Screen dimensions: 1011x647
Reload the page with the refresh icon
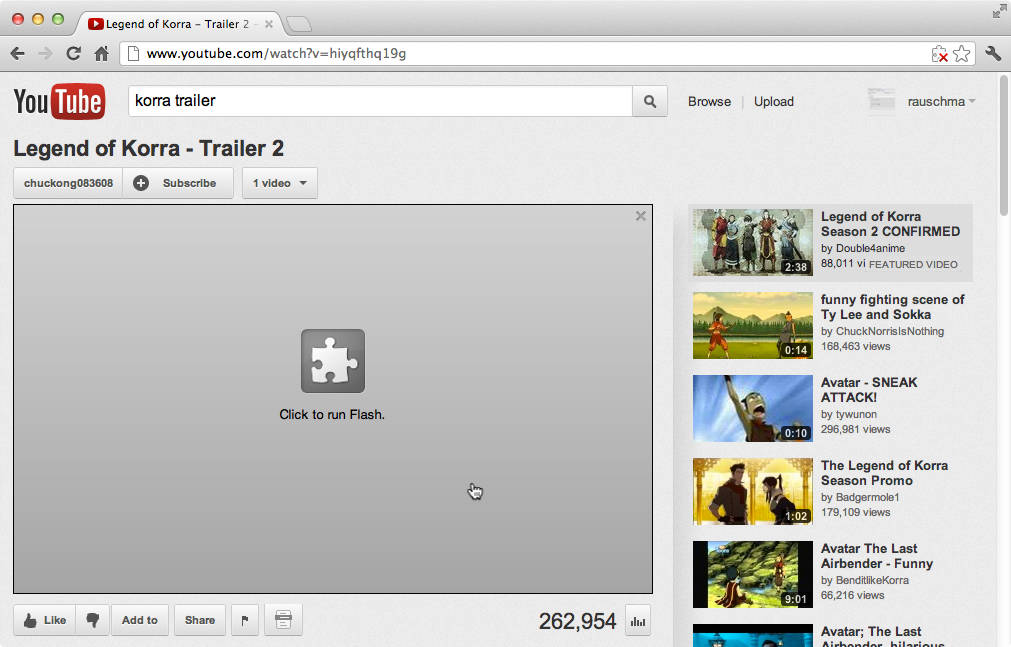(74, 54)
